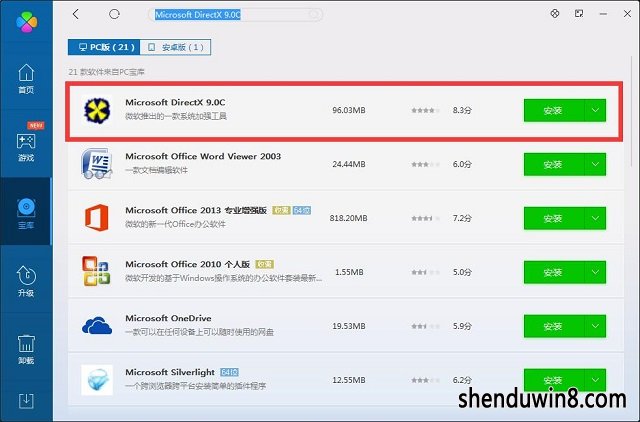
Task: Click the 5.0分 score
Action: [462, 272]
